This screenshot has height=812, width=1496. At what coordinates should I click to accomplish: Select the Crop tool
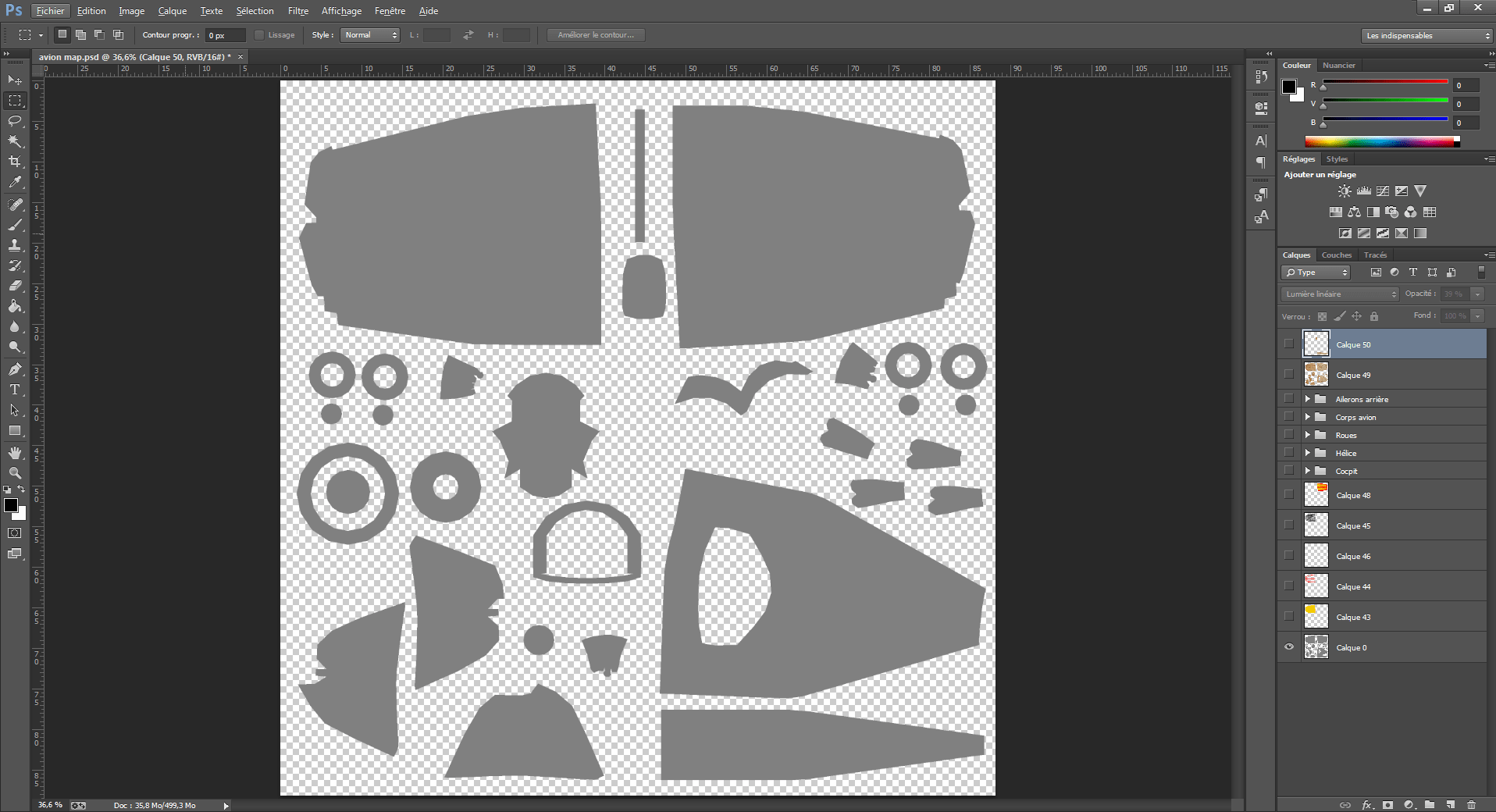(15, 162)
